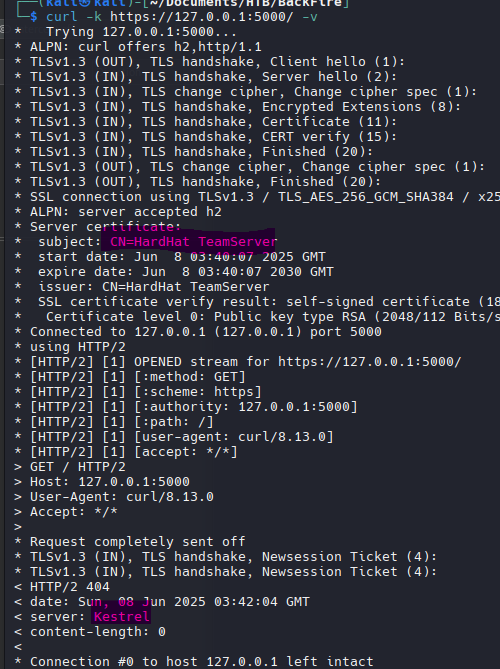500x669 pixels.
Task: Click the highlighted CN=HardHat TeamServer subject text
Action: coord(193,242)
